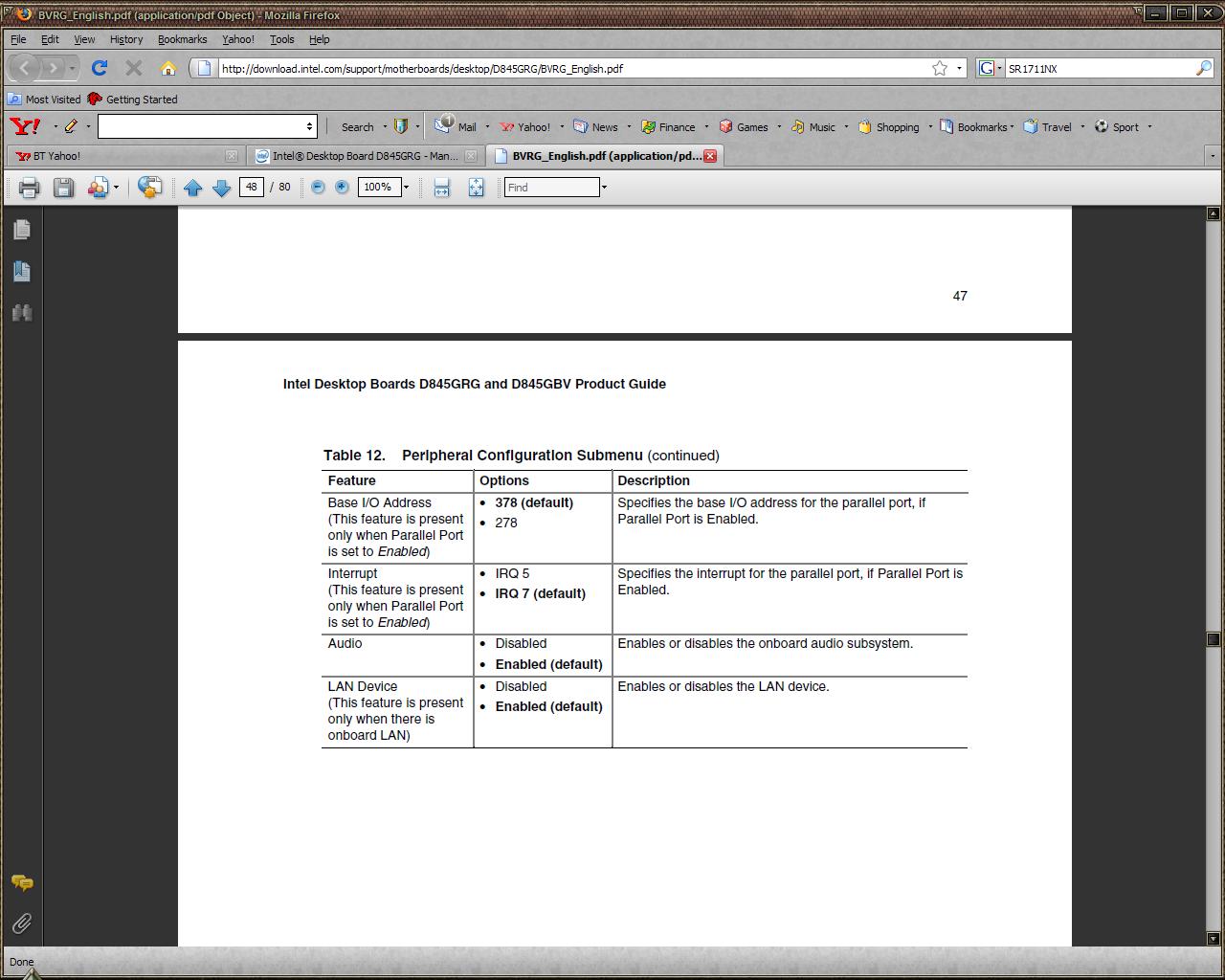Open the Help menu

[319, 39]
